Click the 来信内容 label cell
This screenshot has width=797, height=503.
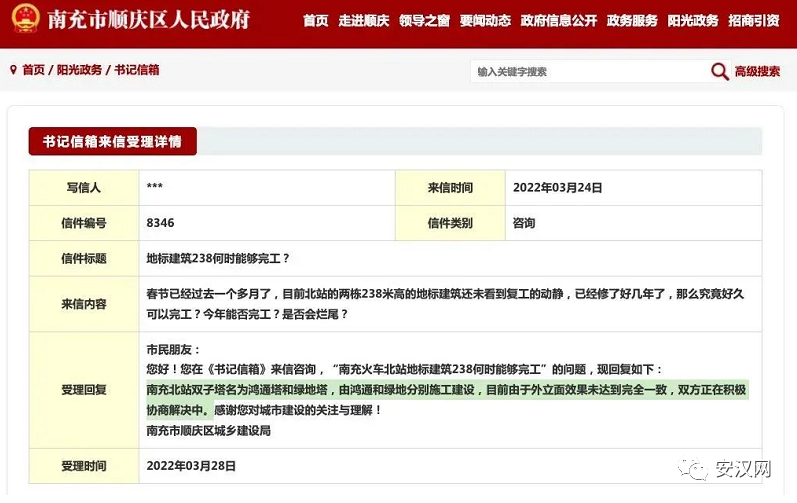(84, 304)
